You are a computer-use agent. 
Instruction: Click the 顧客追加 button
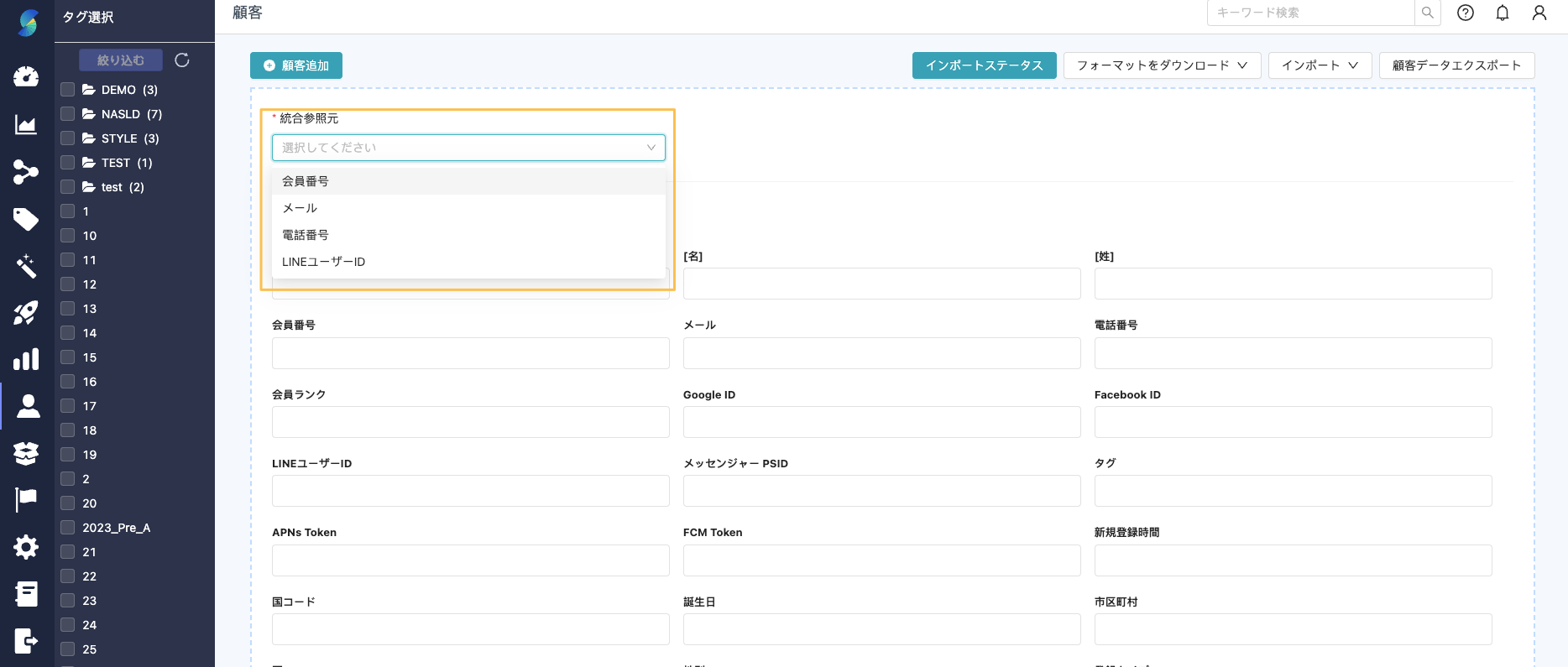pos(296,65)
